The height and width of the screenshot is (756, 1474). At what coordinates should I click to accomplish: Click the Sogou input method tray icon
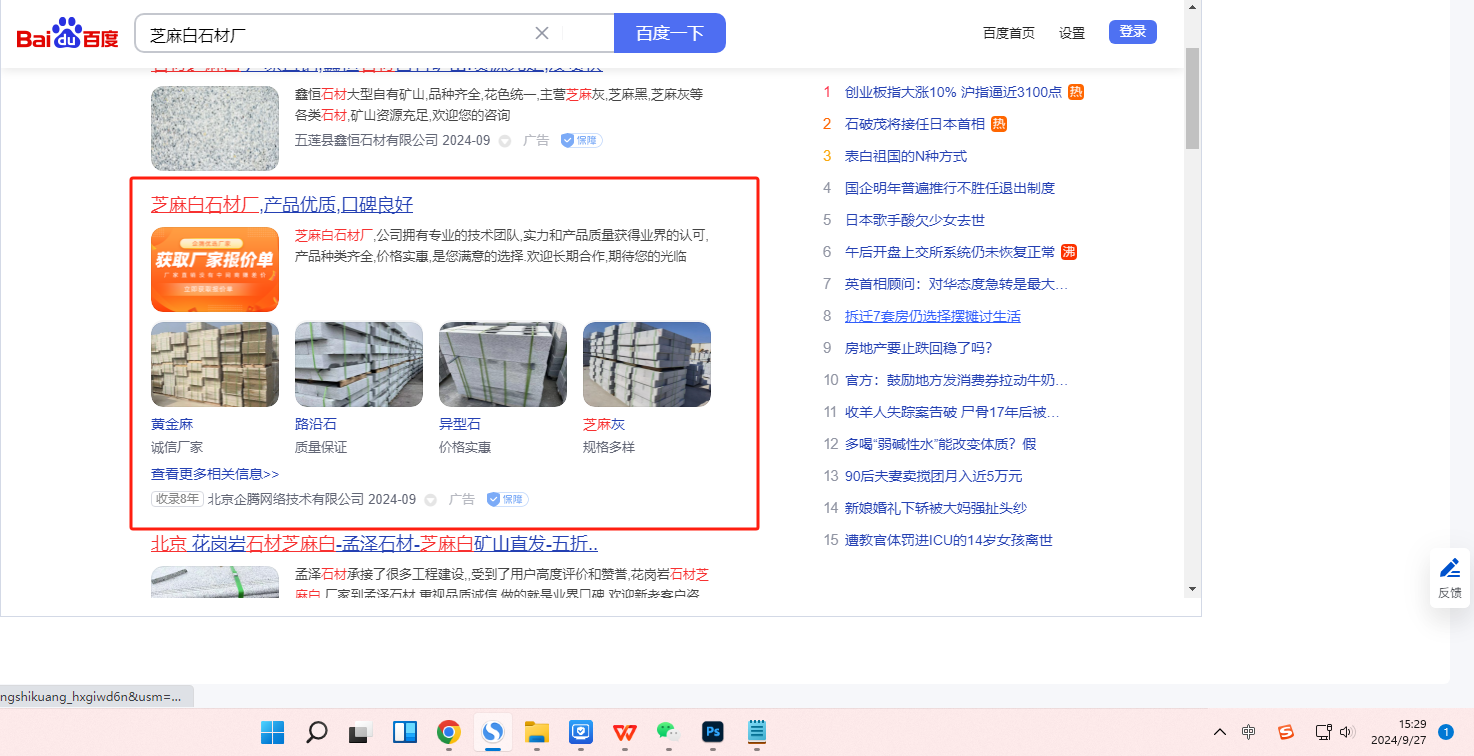1286,732
